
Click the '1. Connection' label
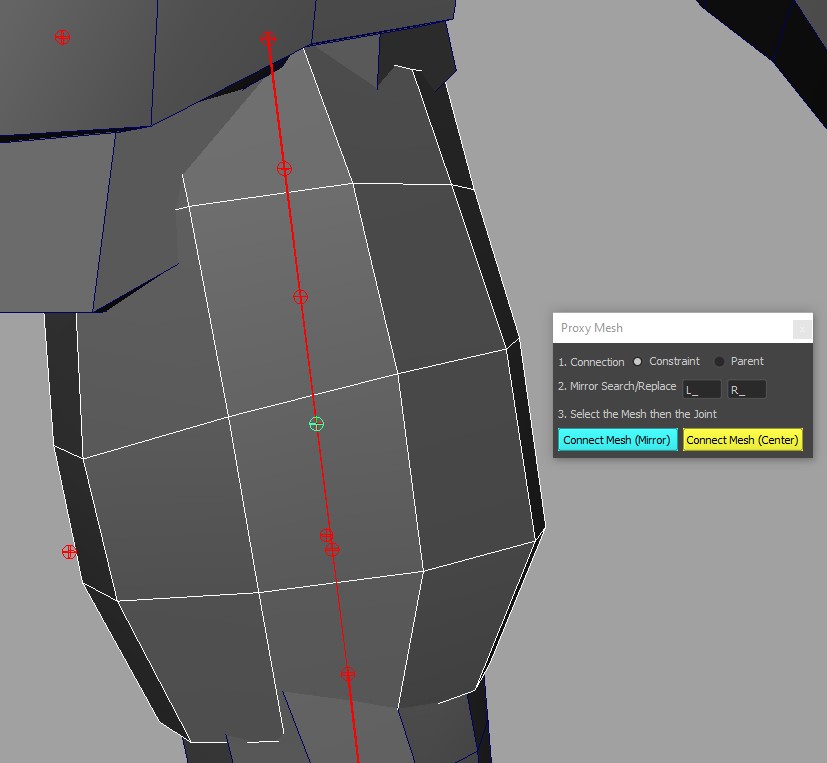591,362
